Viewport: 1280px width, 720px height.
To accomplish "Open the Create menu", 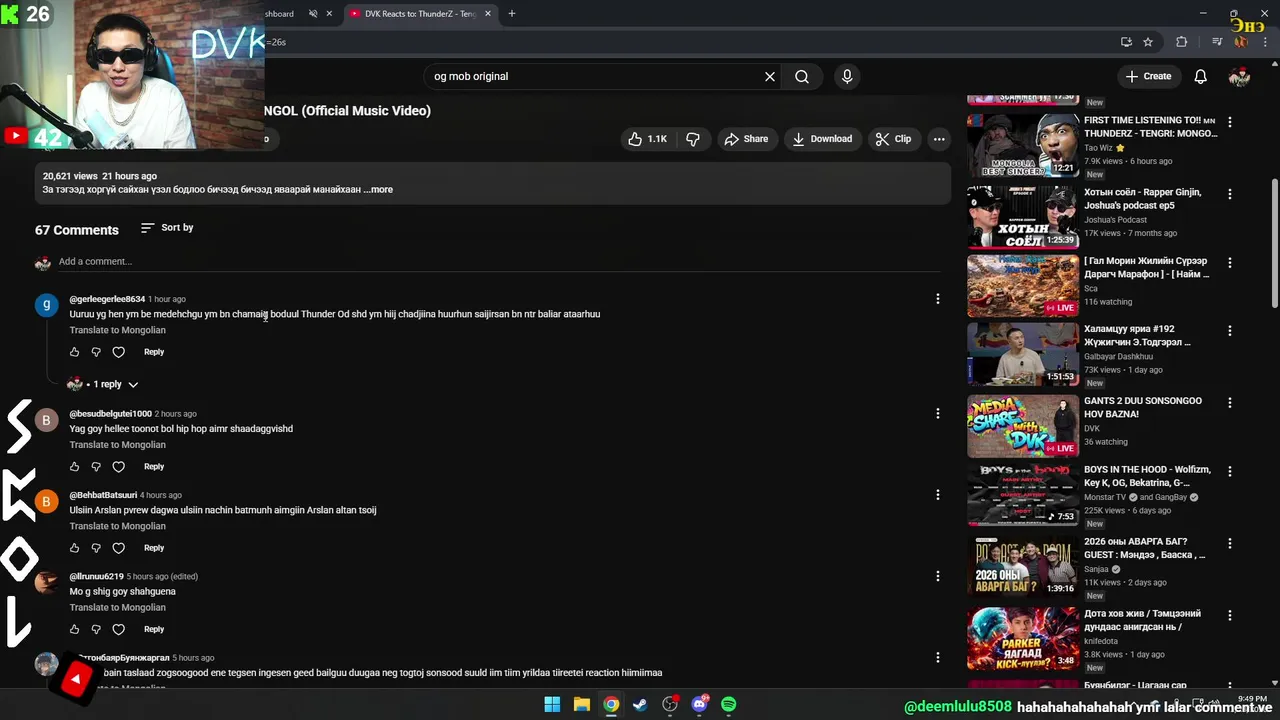I will click(1148, 76).
